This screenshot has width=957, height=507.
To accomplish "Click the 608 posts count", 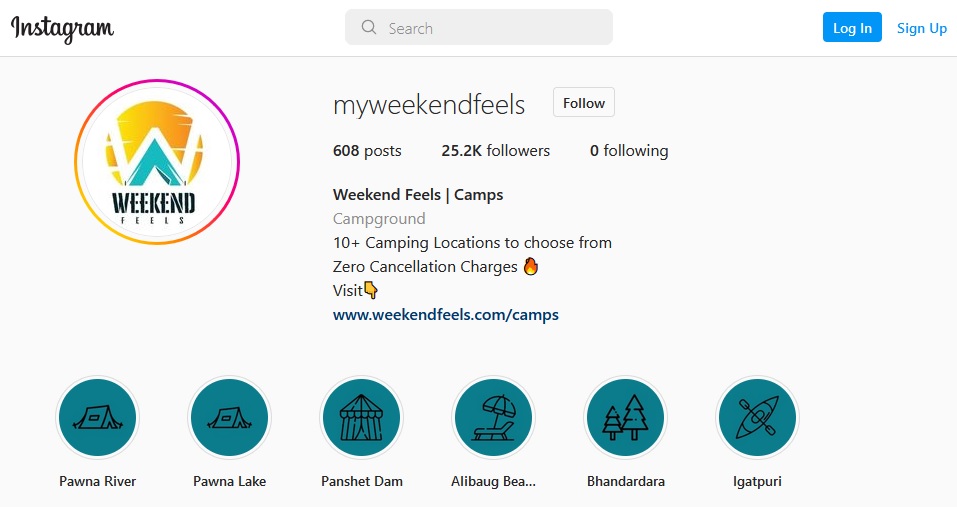I will coord(367,151).
